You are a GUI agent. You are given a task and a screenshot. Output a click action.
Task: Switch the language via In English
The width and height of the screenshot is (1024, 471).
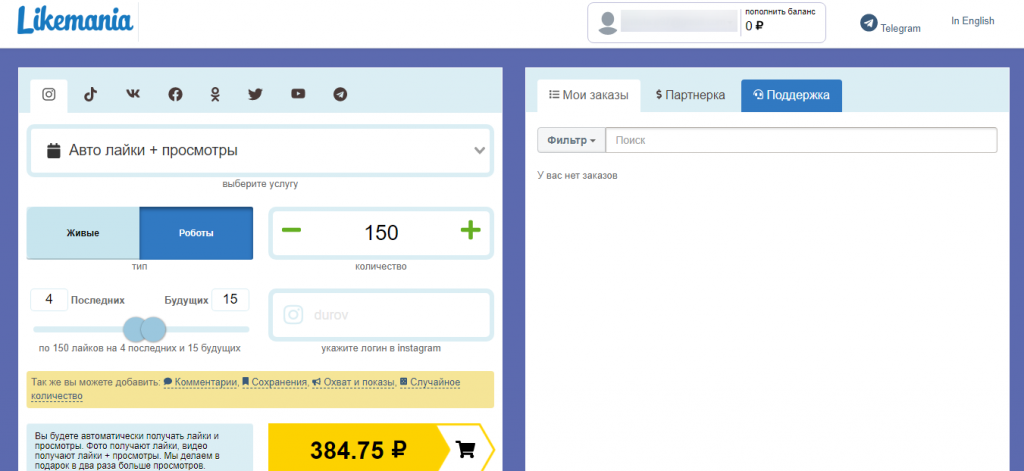point(972,21)
